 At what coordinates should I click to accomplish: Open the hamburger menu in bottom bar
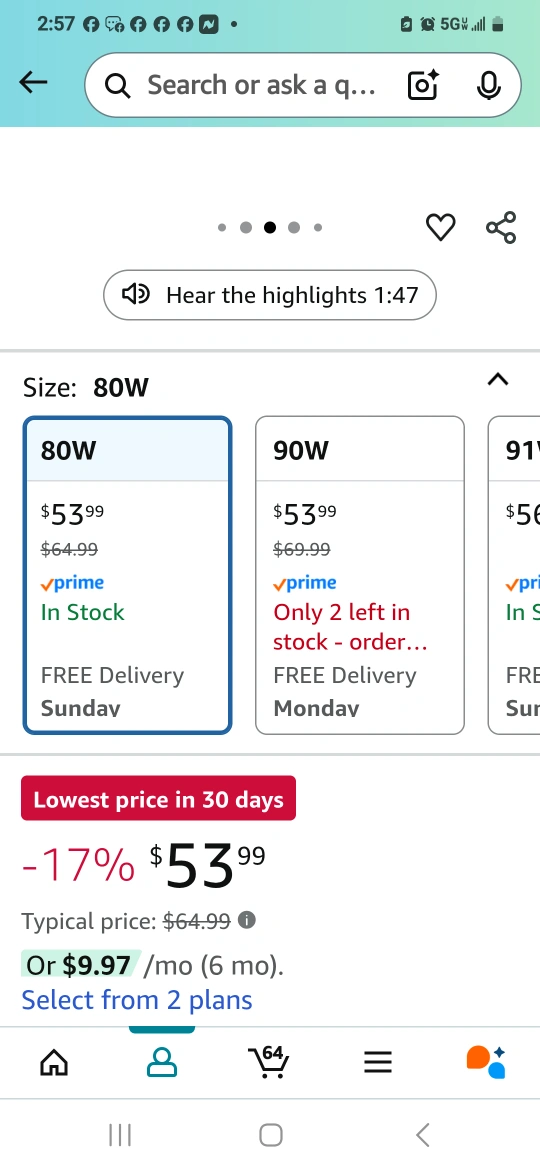378,1062
